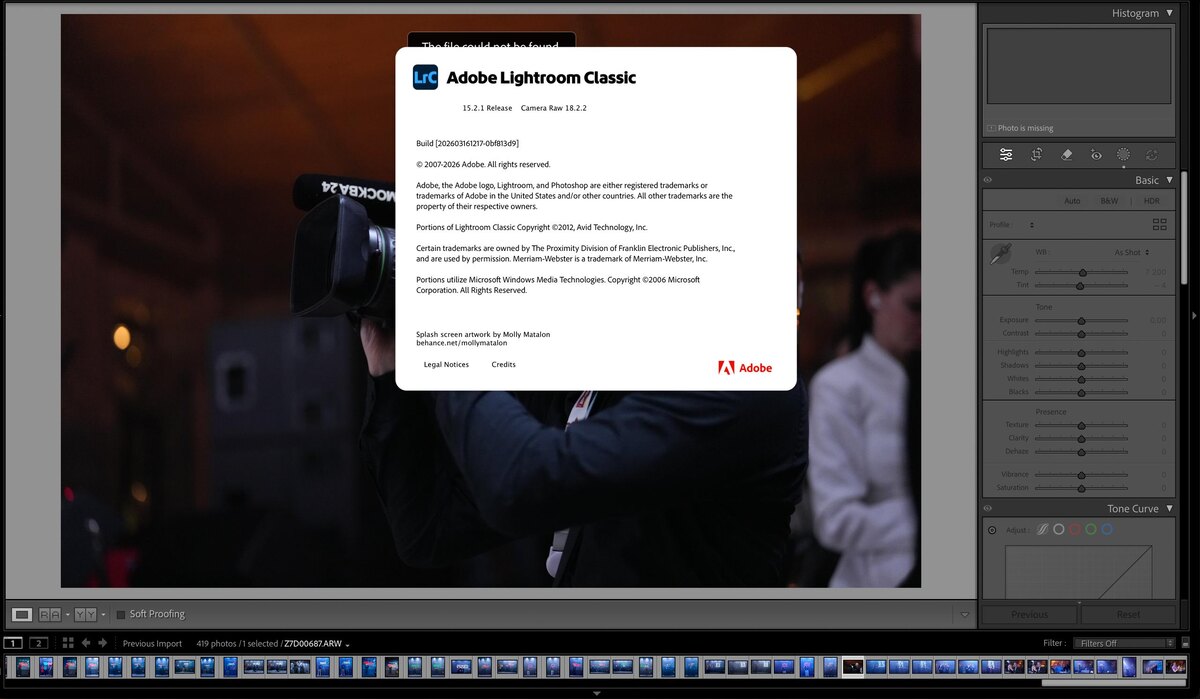1200x699 pixels.
Task: Collapse the Histogram panel
Action: [1169, 13]
